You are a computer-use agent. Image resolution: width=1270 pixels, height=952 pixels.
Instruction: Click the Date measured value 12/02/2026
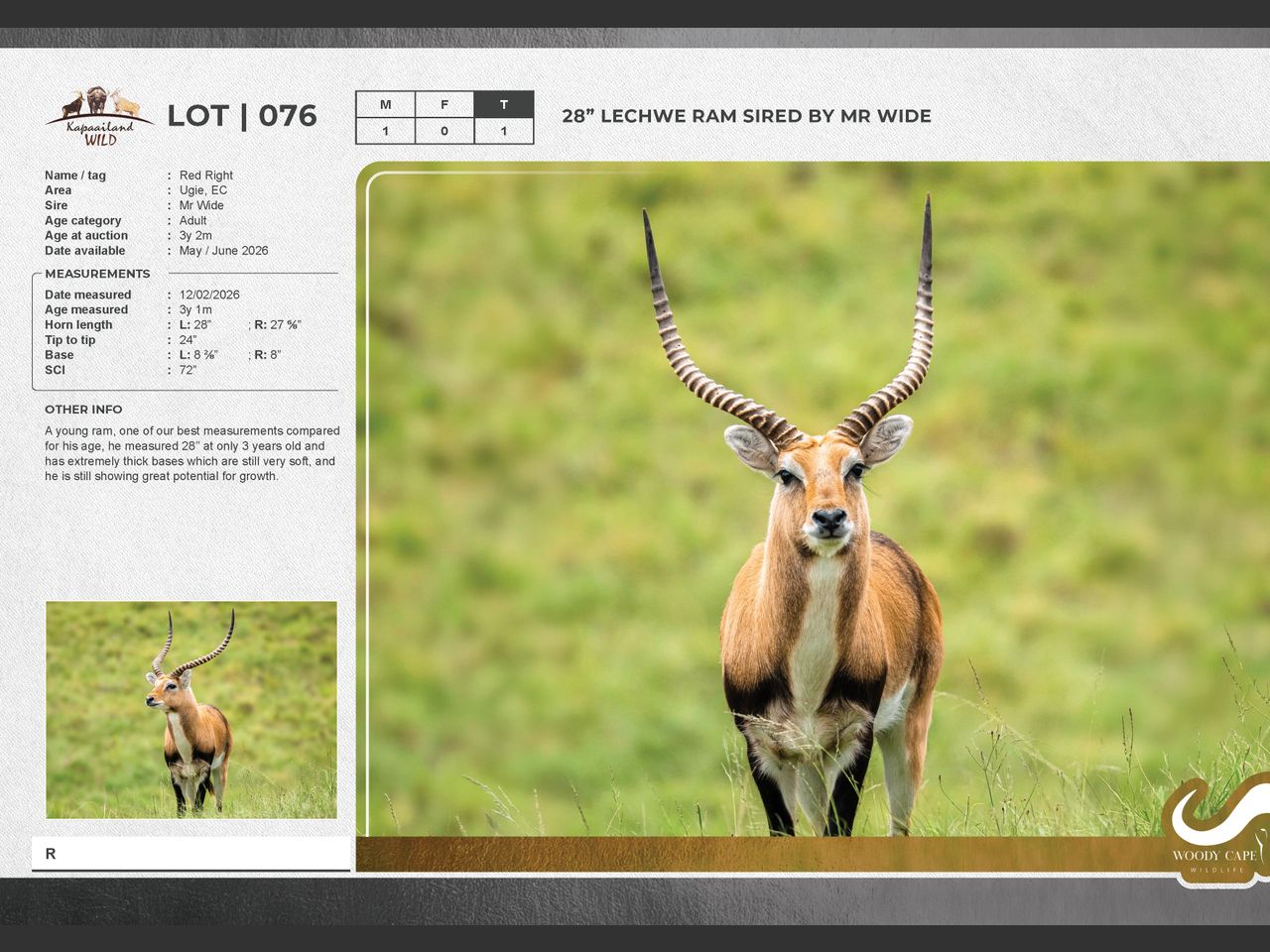pos(209,295)
